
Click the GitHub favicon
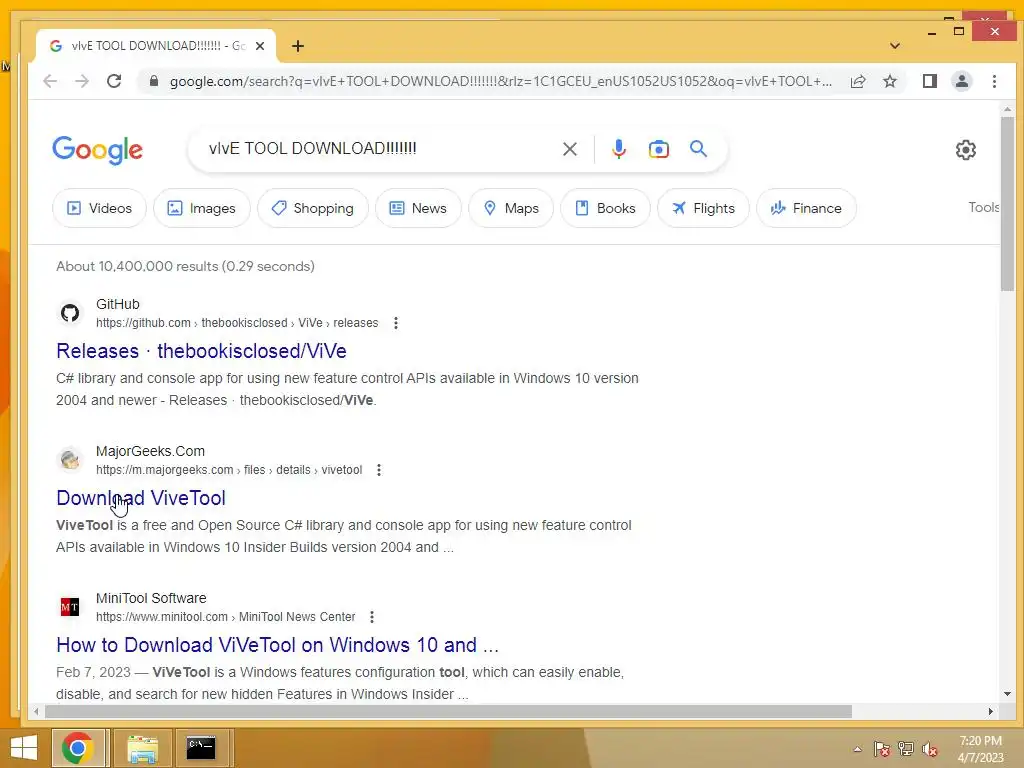[x=70, y=313]
